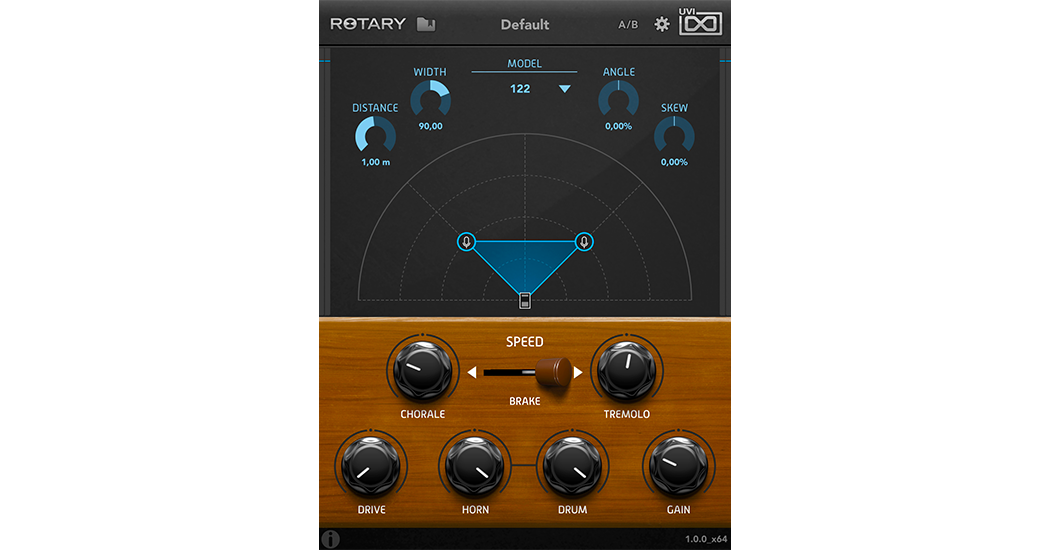Screen dimensions: 1050x550
Task: Click the Gain knob
Action: (678, 466)
